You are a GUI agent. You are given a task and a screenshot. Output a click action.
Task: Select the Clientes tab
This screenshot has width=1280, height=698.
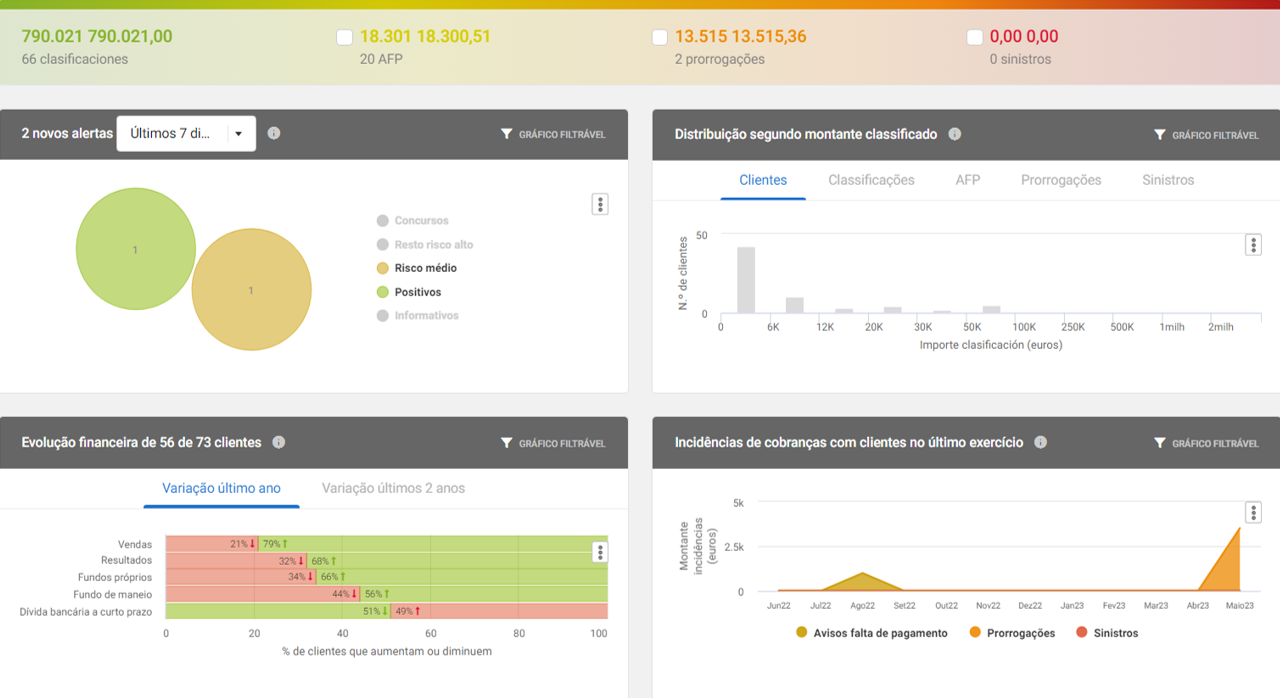point(763,180)
